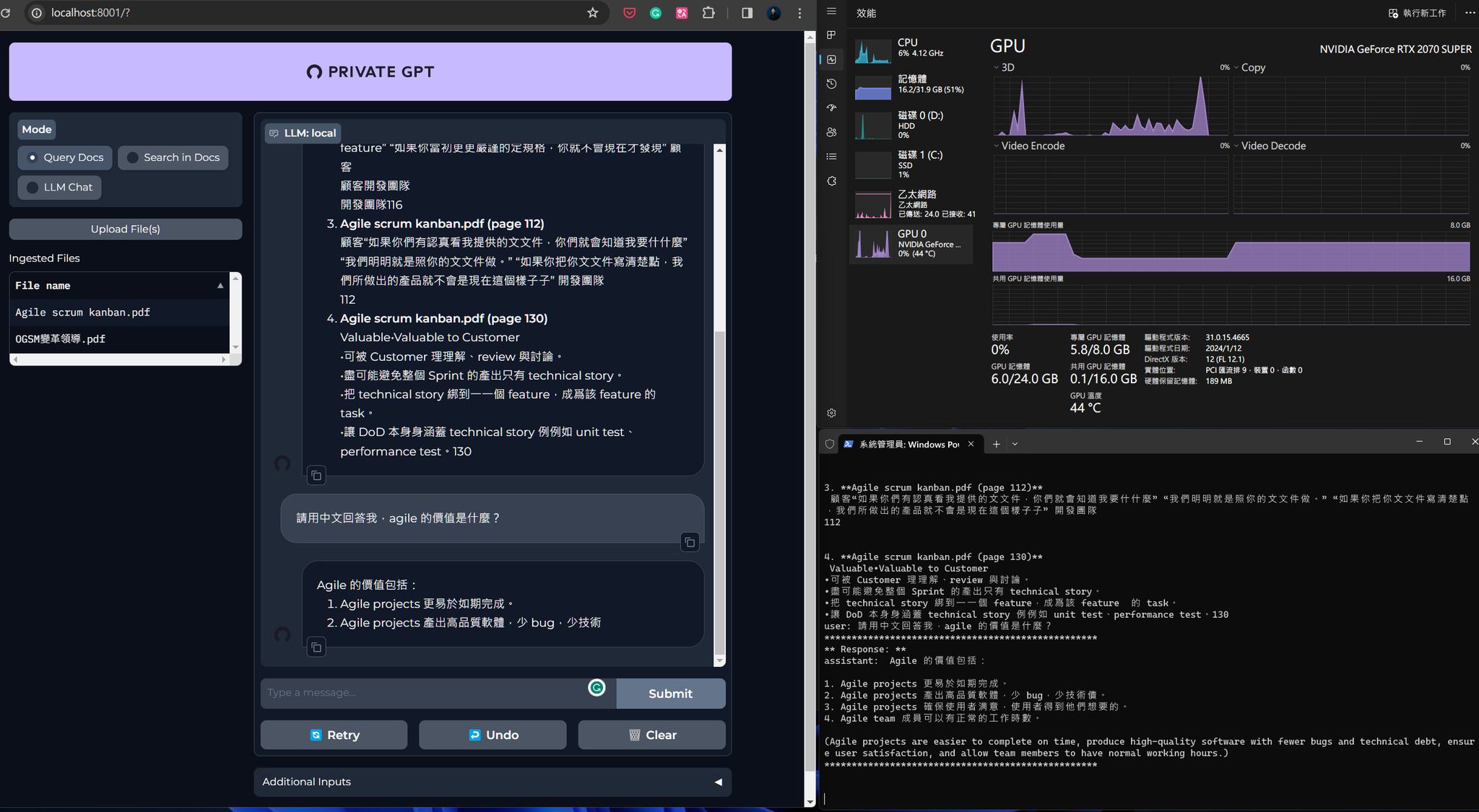This screenshot has width=1479, height=812.
Task: Click the Run new task button
Action: click(x=1417, y=13)
